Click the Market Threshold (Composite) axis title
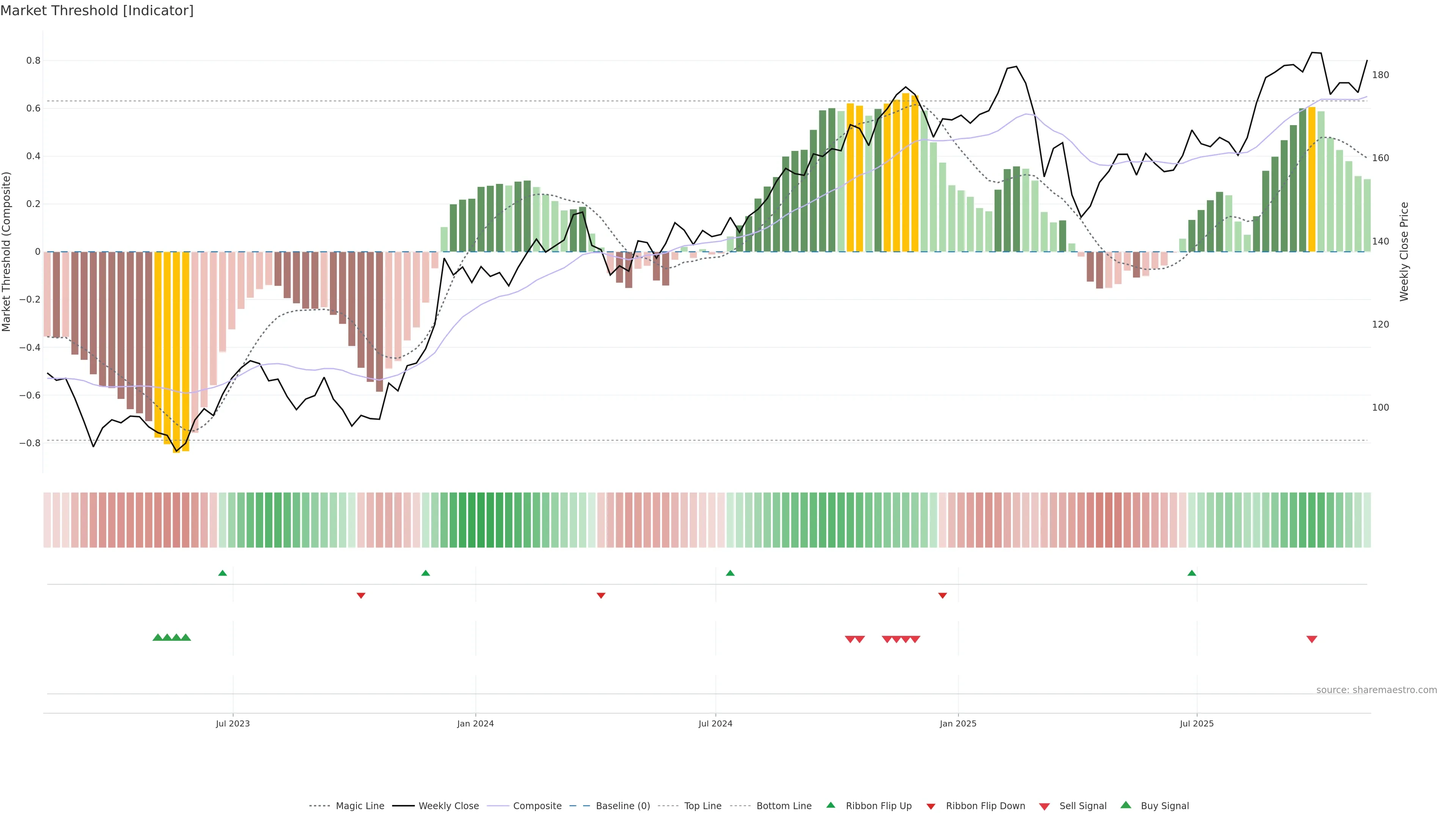Viewport: 1456px width, 819px height. coord(6,251)
